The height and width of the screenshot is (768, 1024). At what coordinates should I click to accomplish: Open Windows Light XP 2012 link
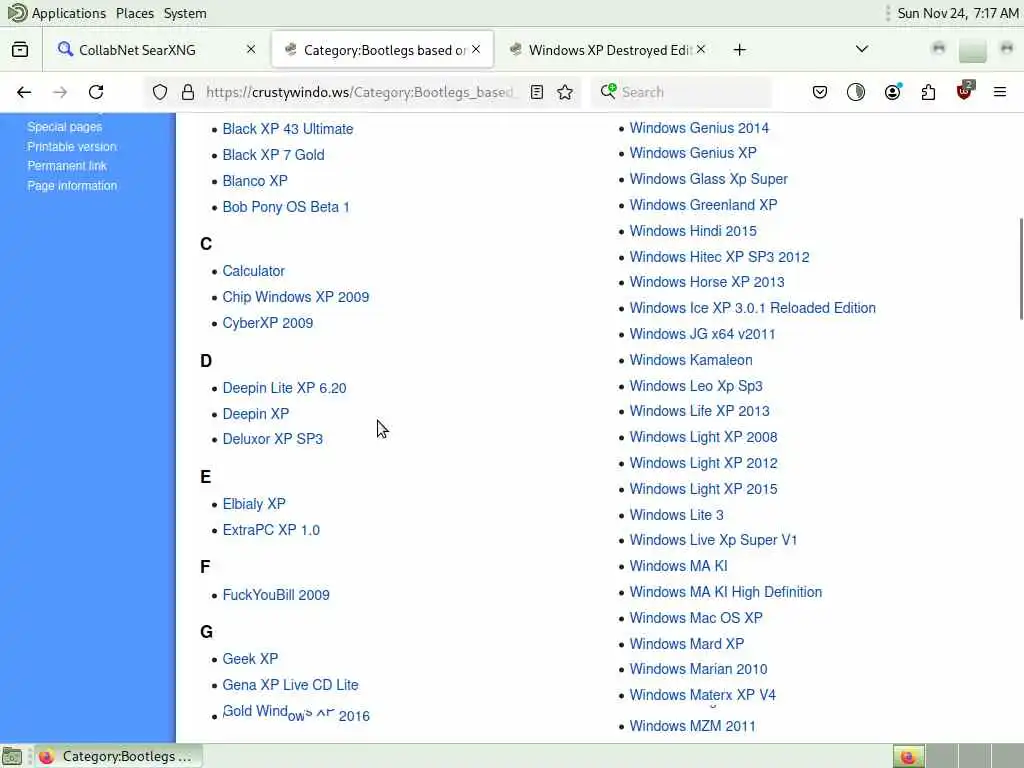[703, 463]
